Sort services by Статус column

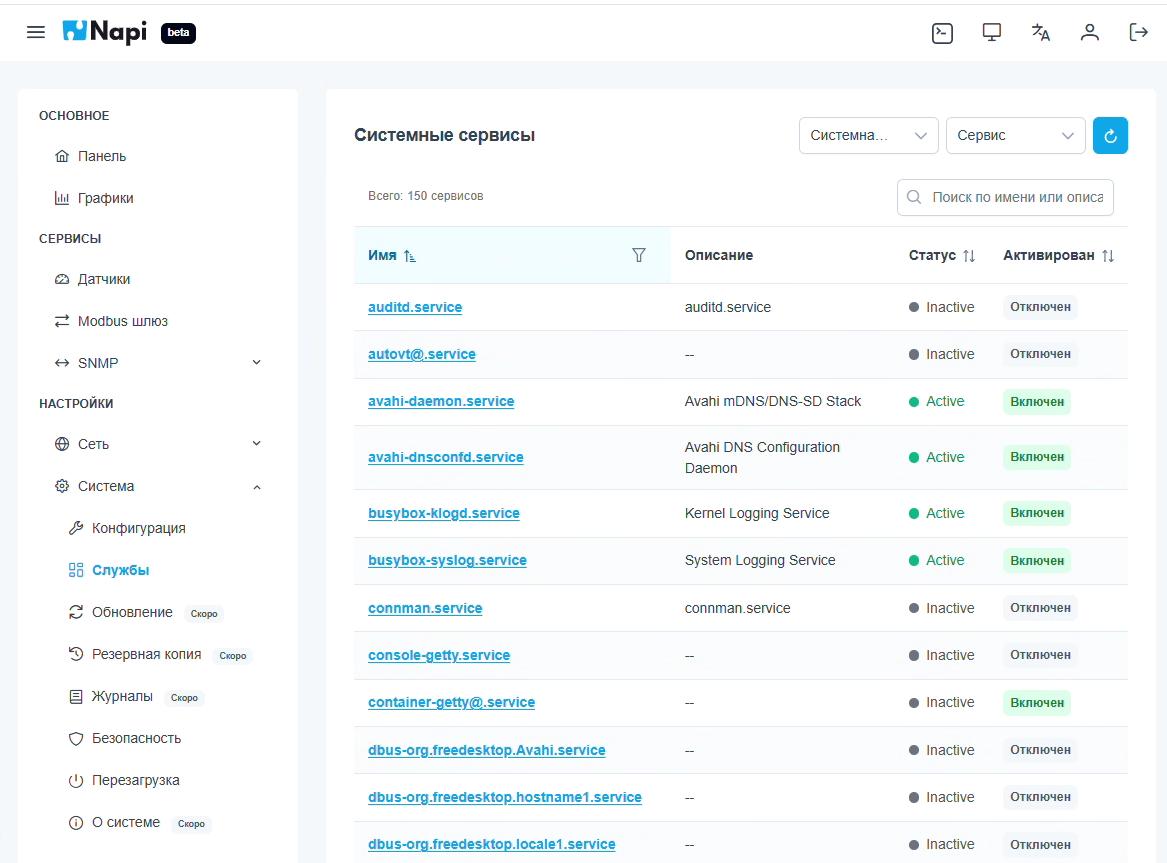tap(968, 256)
